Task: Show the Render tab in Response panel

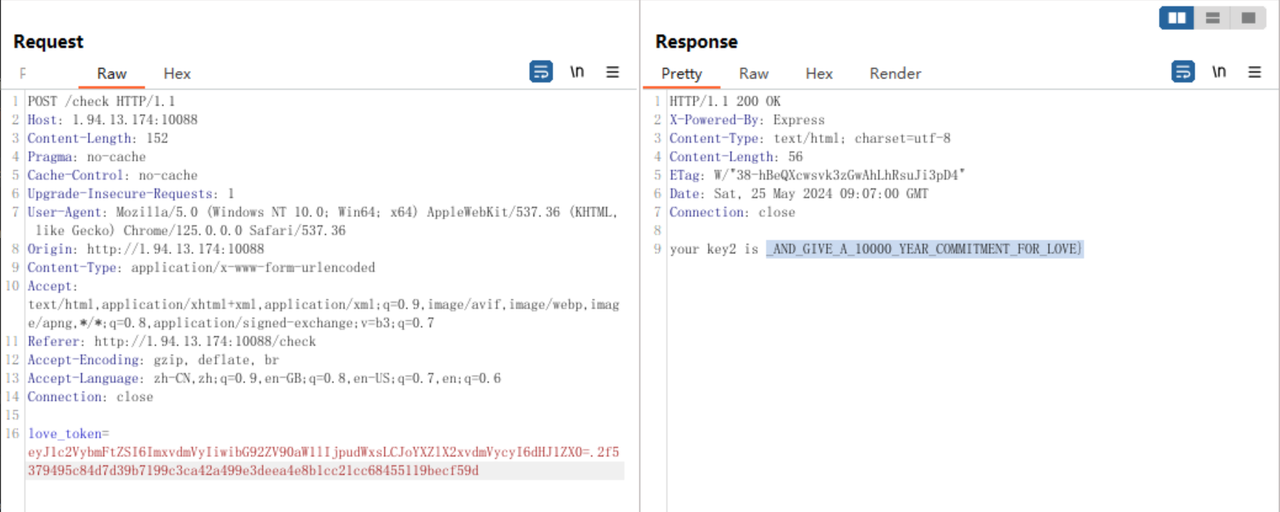Action: pos(895,73)
